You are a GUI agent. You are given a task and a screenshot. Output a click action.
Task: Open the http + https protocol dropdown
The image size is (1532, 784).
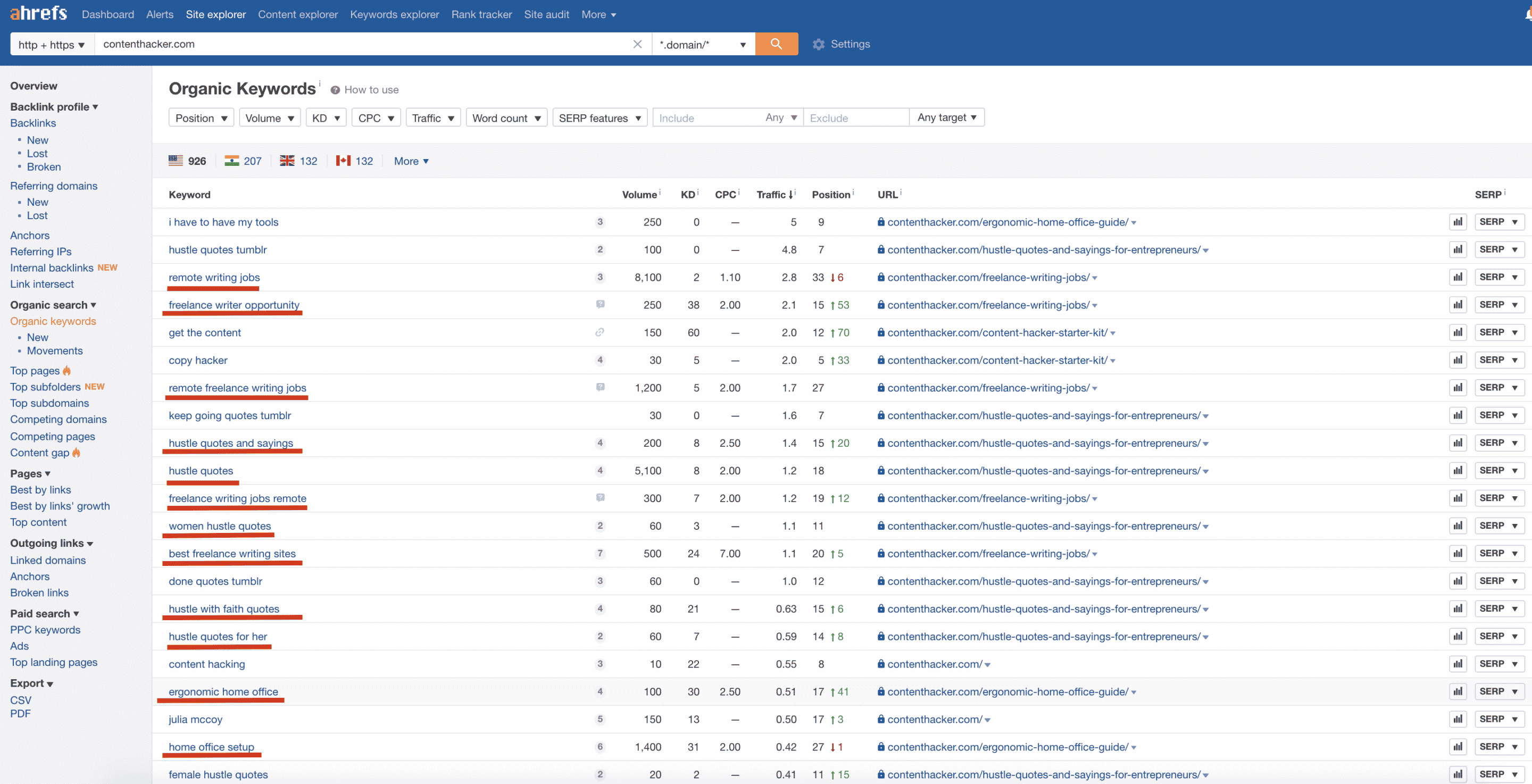pyautogui.click(x=52, y=45)
